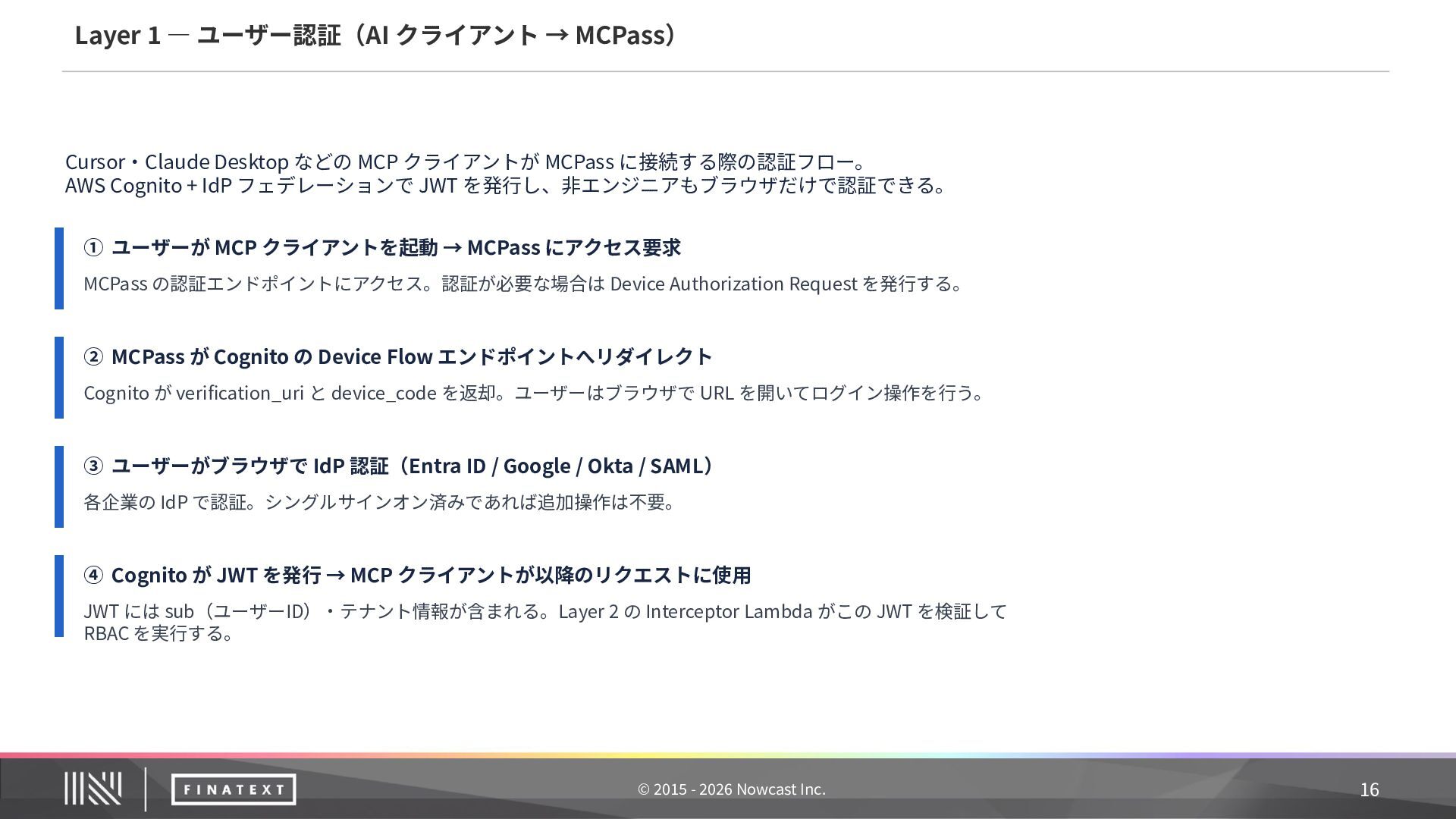Click the circled number ① marker
This screenshot has width=1456, height=819.
tap(93, 247)
